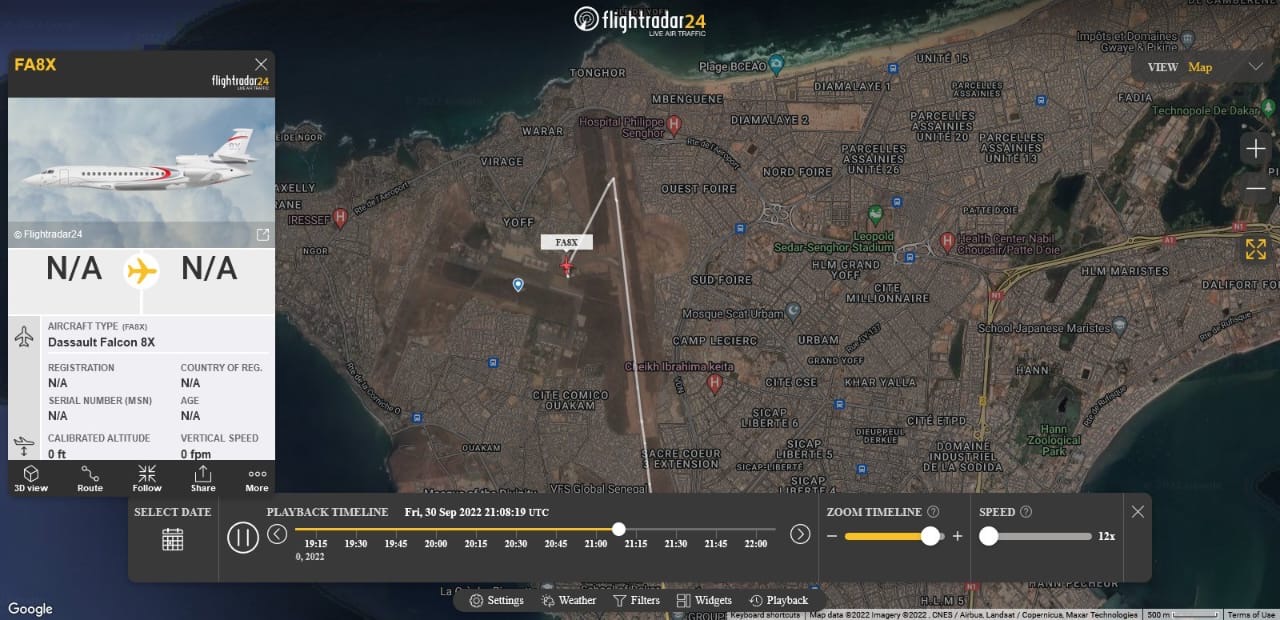Click Cheikh Ibrahima keita hospital marker

coord(714,383)
